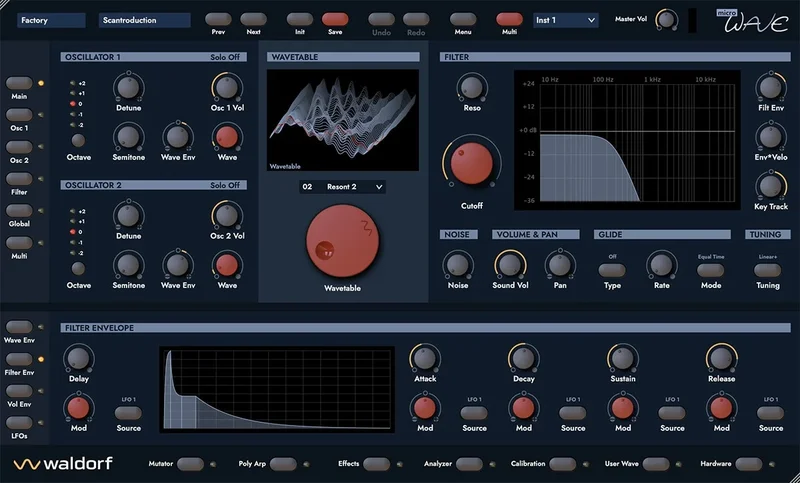Click the Sound Vol knob
The image size is (800, 483).
[510, 265]
